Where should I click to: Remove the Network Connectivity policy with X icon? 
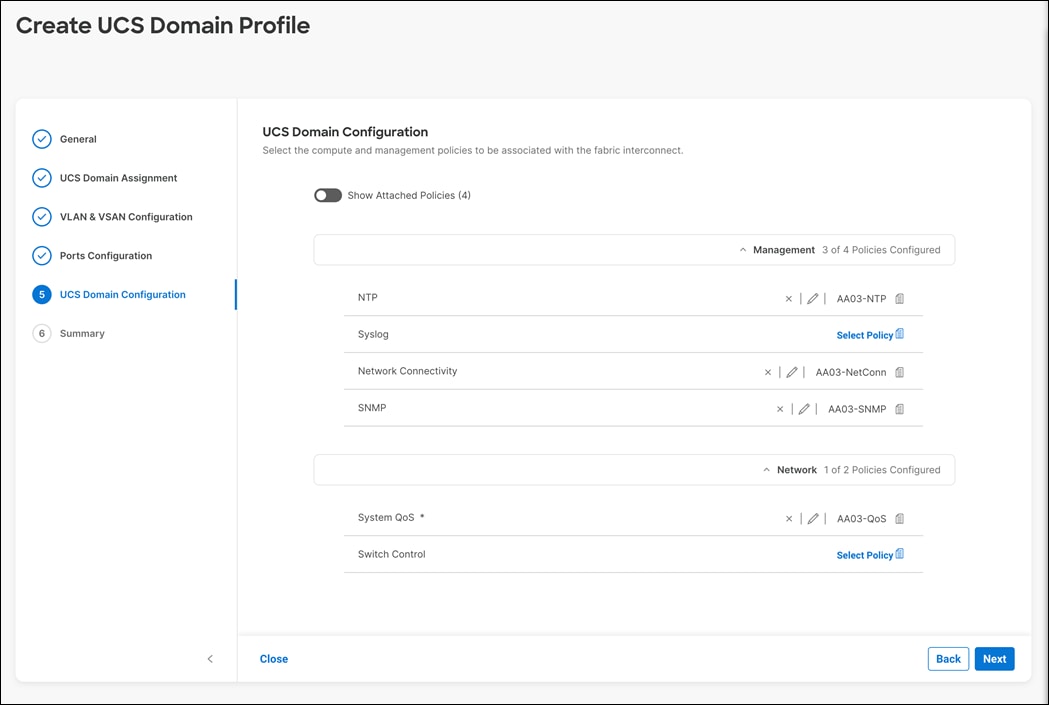pyautogui.click(x=766, y=371)
